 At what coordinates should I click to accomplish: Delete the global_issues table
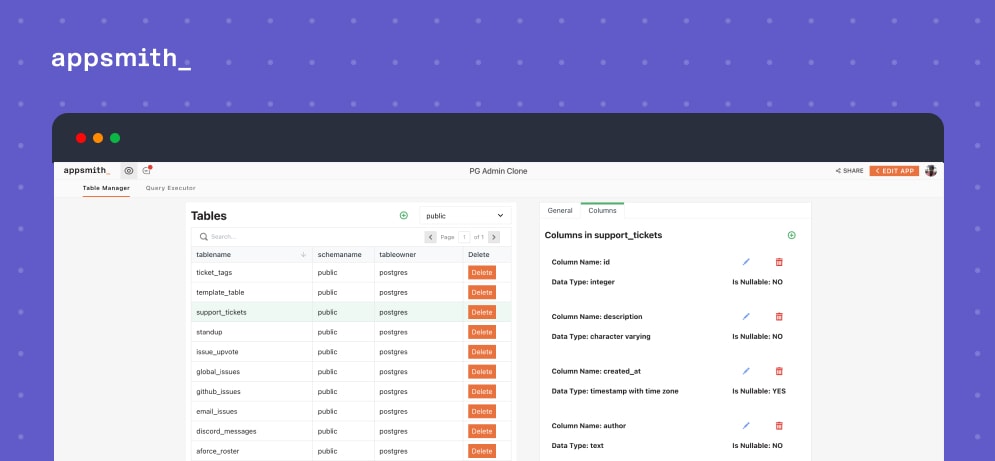point(482,371)
